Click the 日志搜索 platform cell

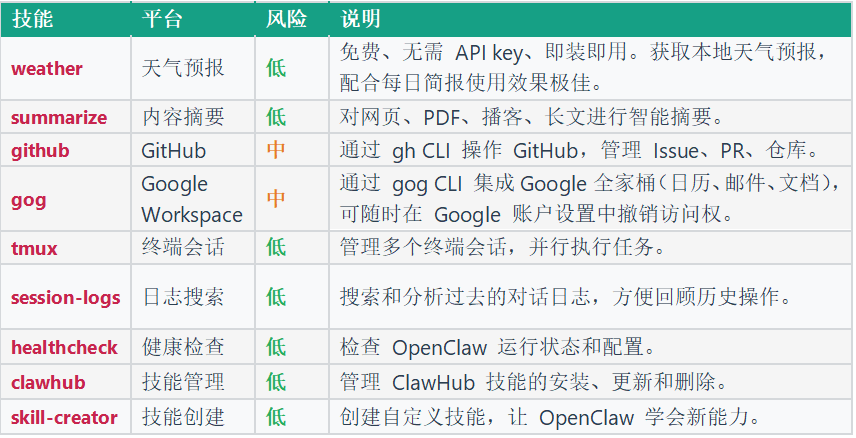[183, 297]
